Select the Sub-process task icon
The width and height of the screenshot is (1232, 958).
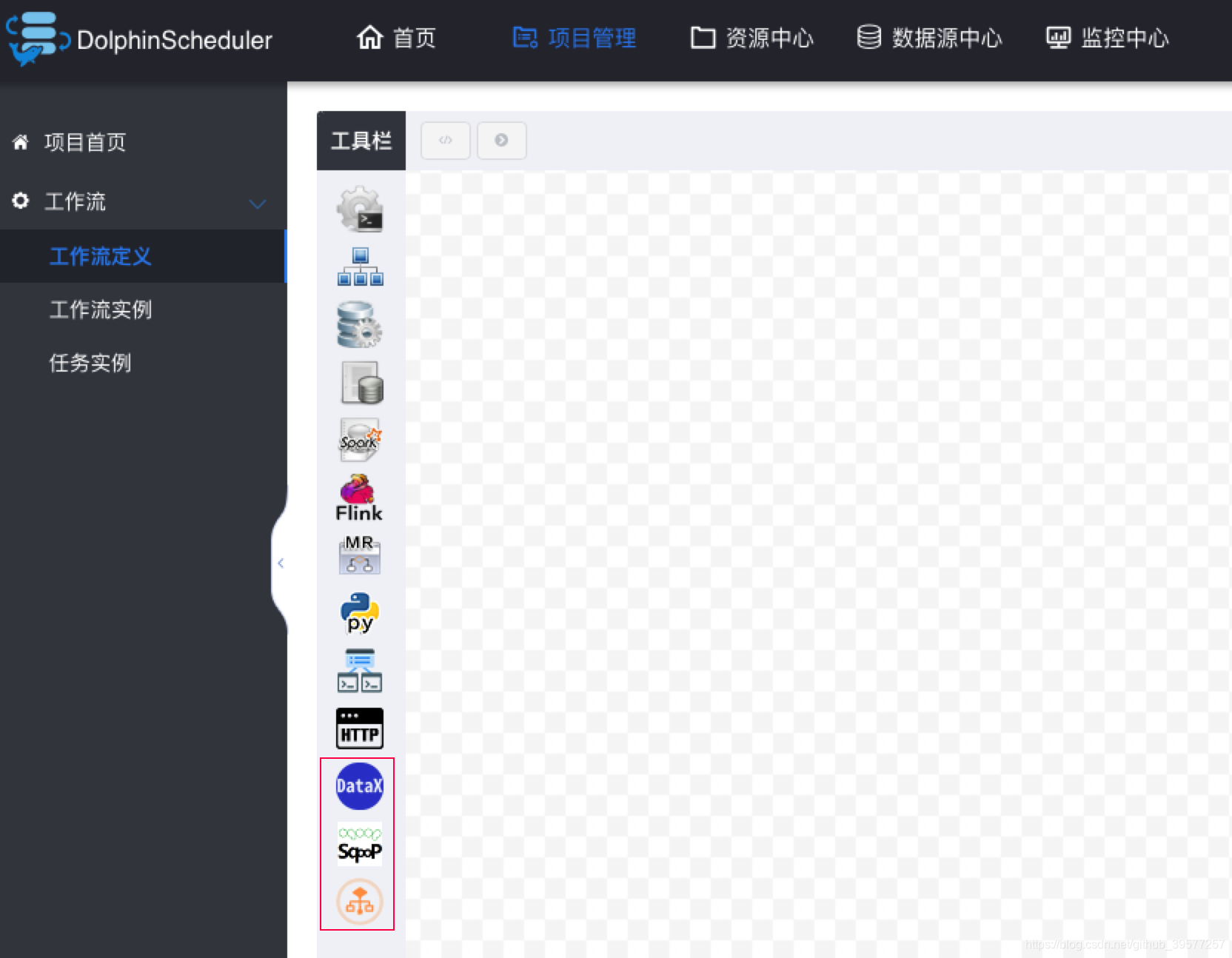359,267
